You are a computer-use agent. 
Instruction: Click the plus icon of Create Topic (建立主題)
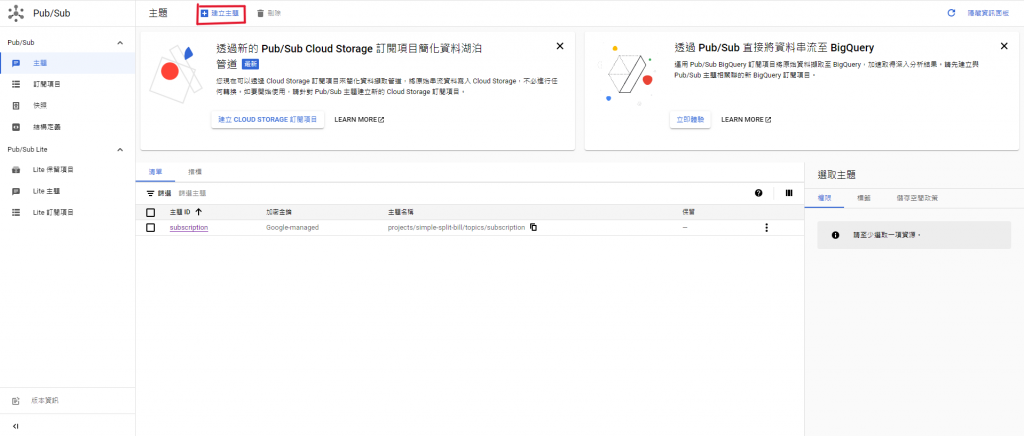coord(204,13)
